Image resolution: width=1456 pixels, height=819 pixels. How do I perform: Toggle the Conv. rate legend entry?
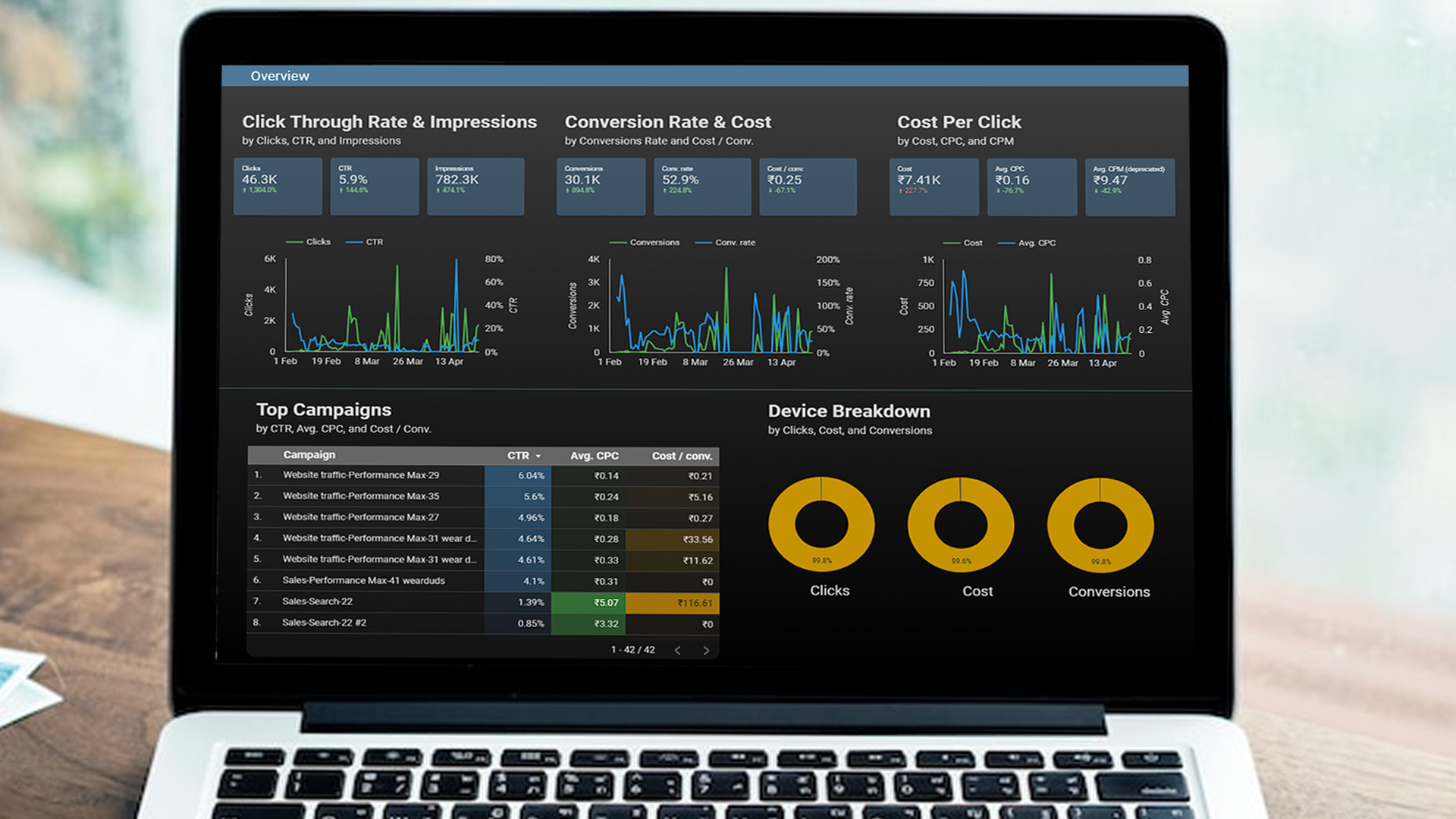(x=725, y=243)
